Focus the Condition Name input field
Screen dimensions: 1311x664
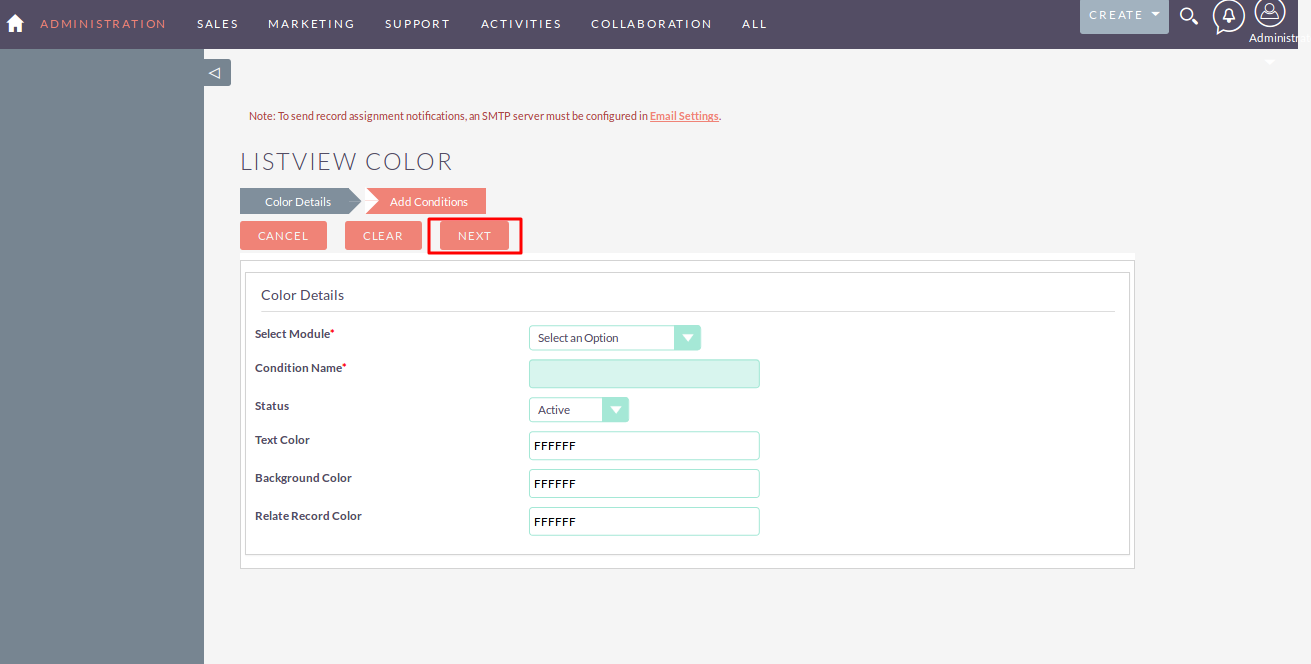tap(644, 374)
